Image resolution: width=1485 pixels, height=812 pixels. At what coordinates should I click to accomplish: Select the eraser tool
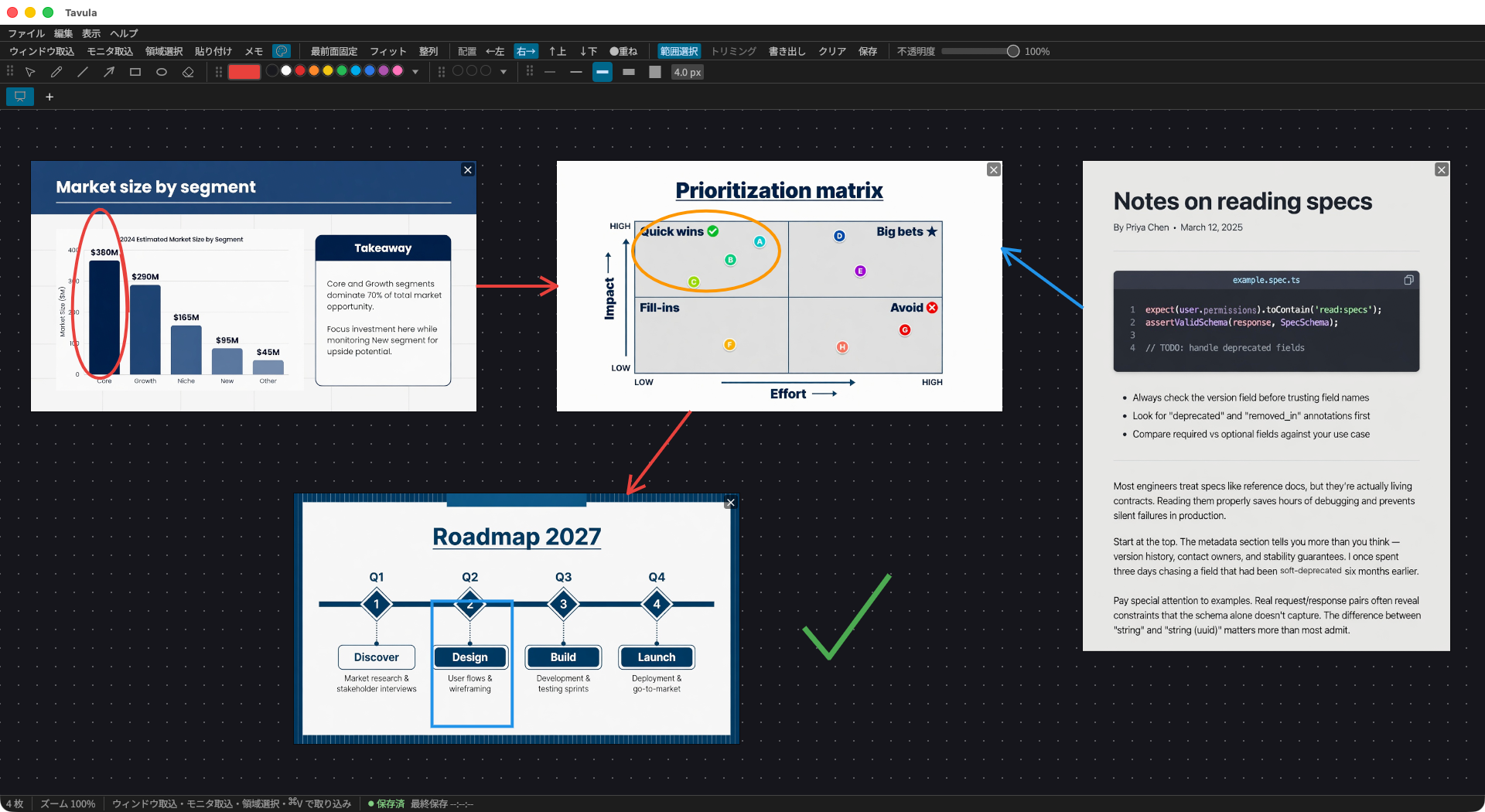(x=188, y=72)
